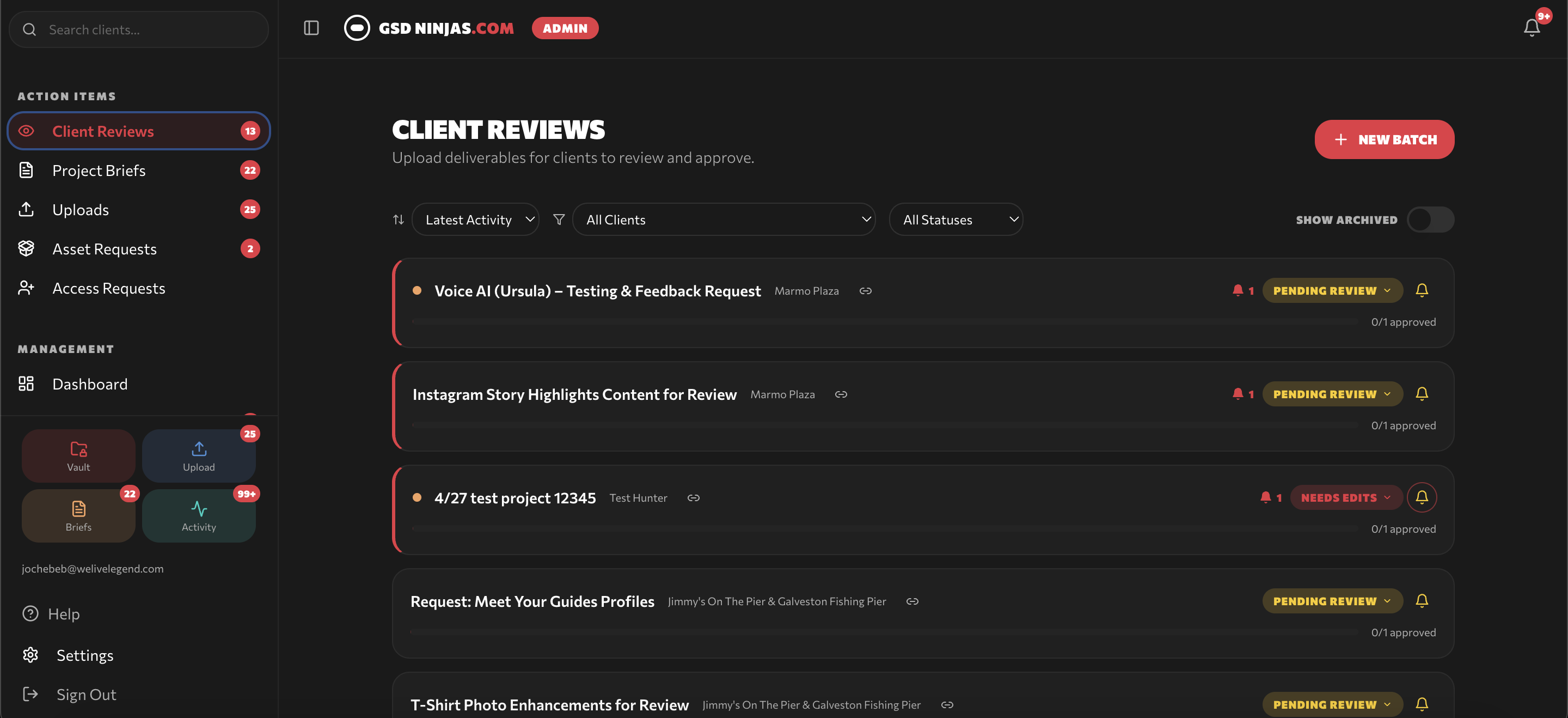This screenshot has width=1568, height=718.
Task: Open the Vault shortcut tile
Action: (x=78, y=455)
